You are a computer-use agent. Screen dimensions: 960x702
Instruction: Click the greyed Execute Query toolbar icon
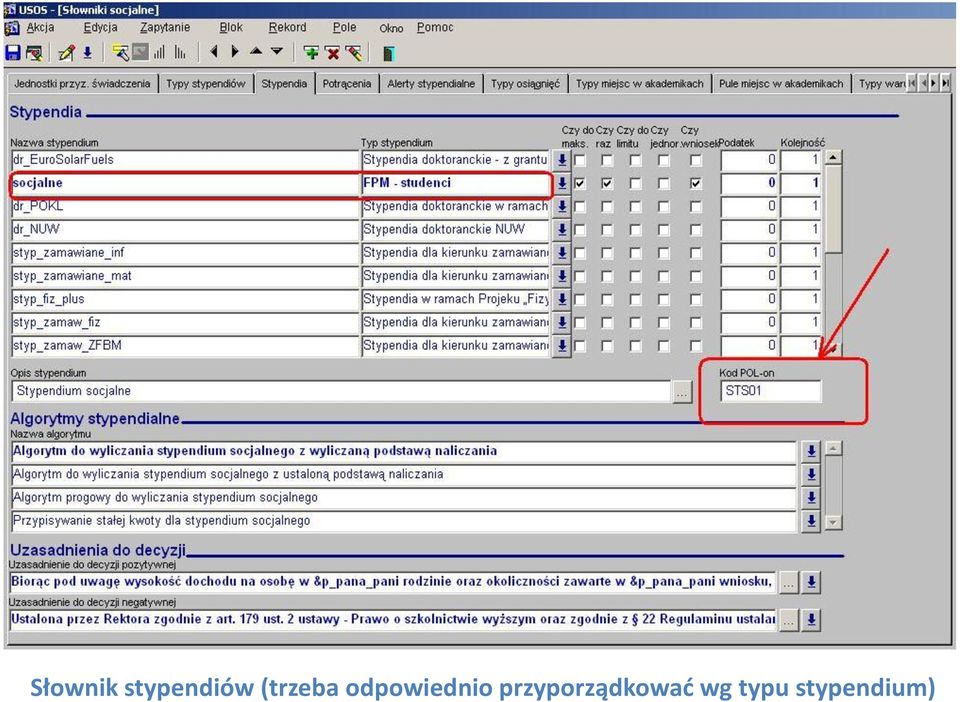click(140, 53)
